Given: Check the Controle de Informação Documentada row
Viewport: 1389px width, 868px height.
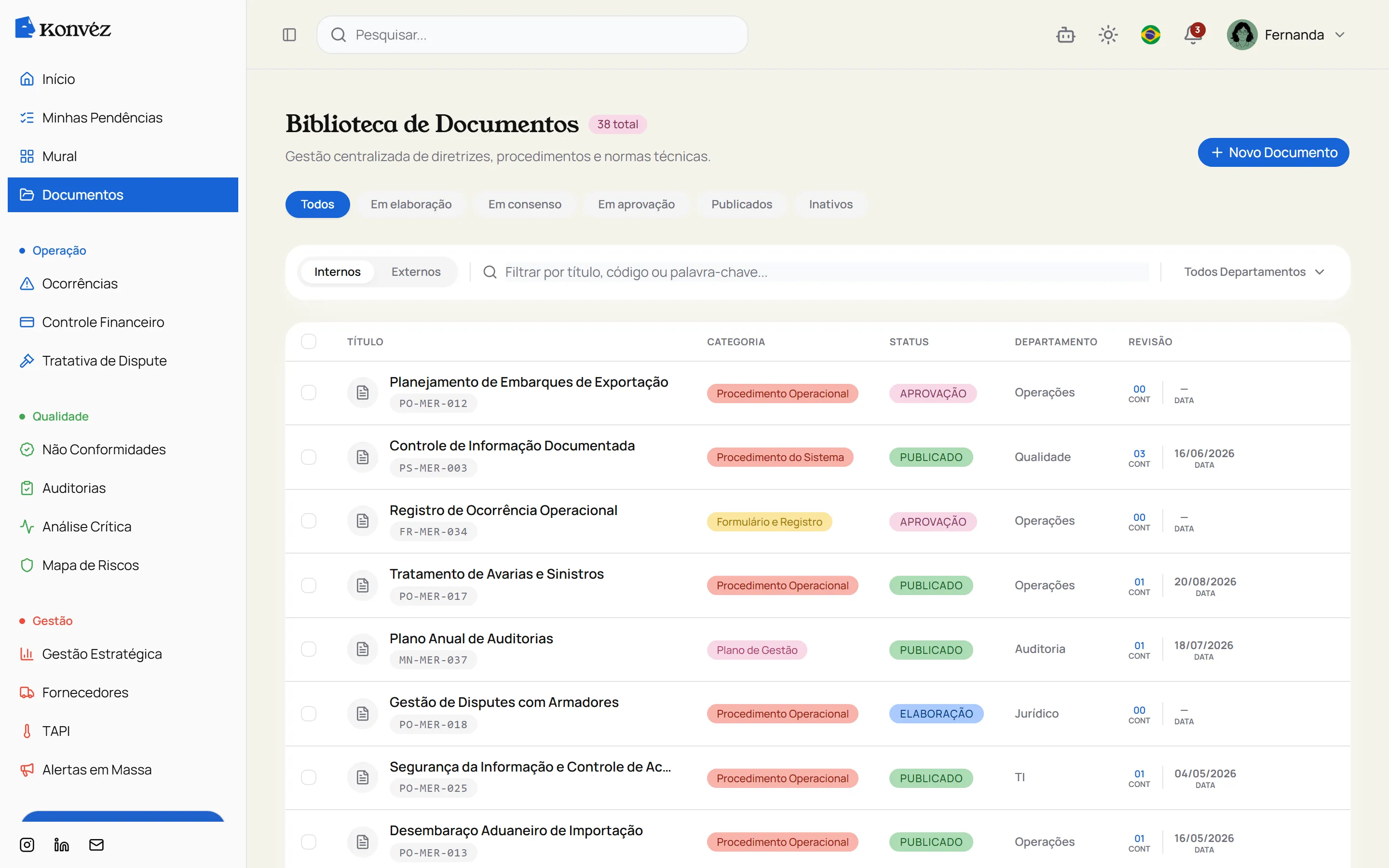Looking at the screenshot, I should (309, 457).
